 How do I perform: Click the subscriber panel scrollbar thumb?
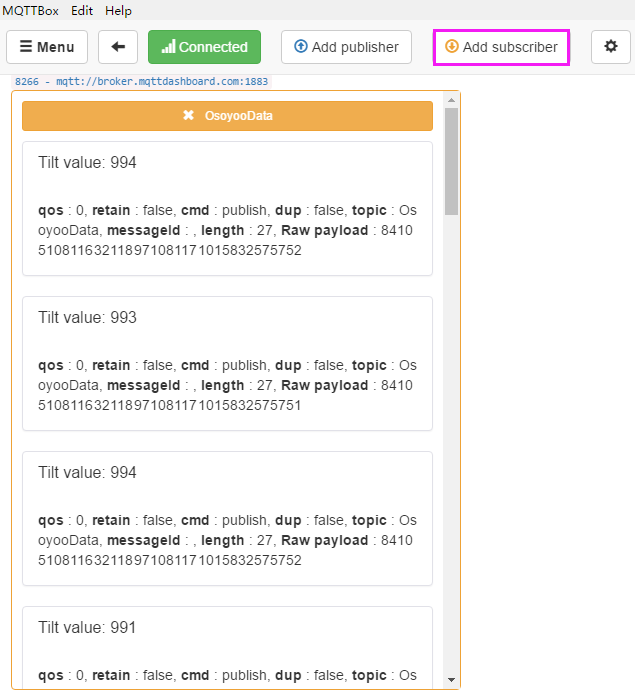(451, 161)
